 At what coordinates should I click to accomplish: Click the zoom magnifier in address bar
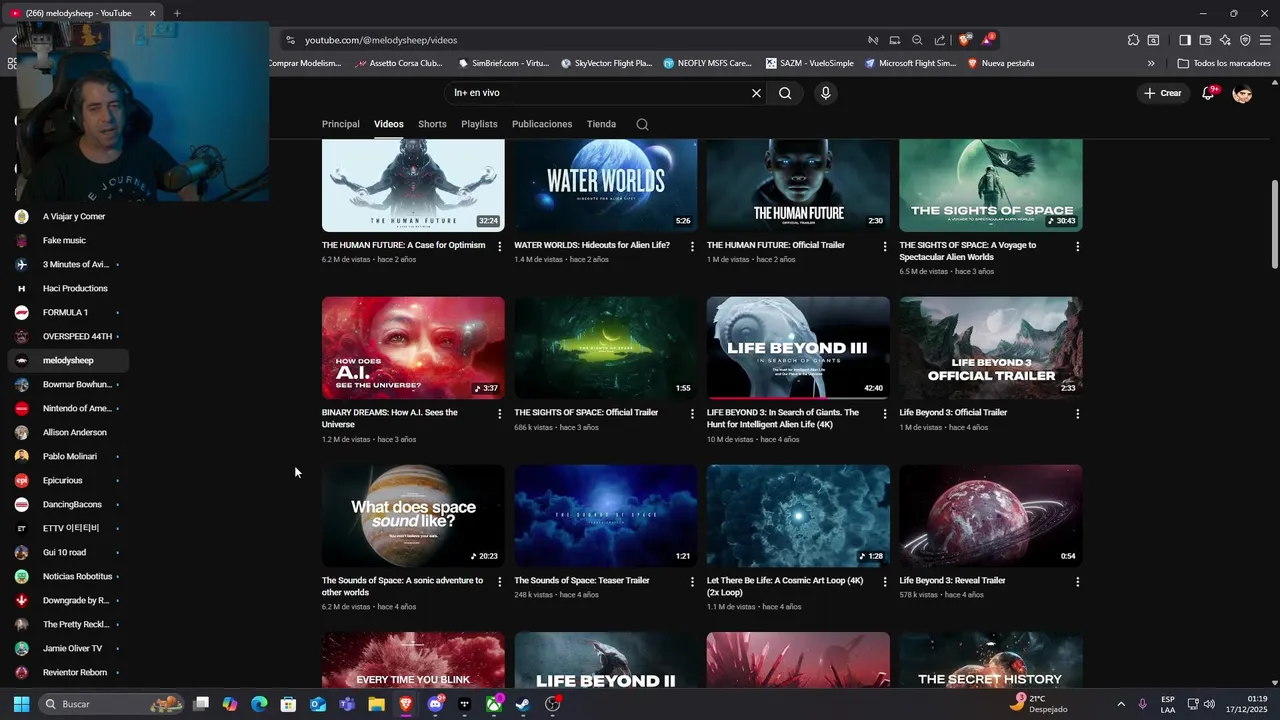917,40
